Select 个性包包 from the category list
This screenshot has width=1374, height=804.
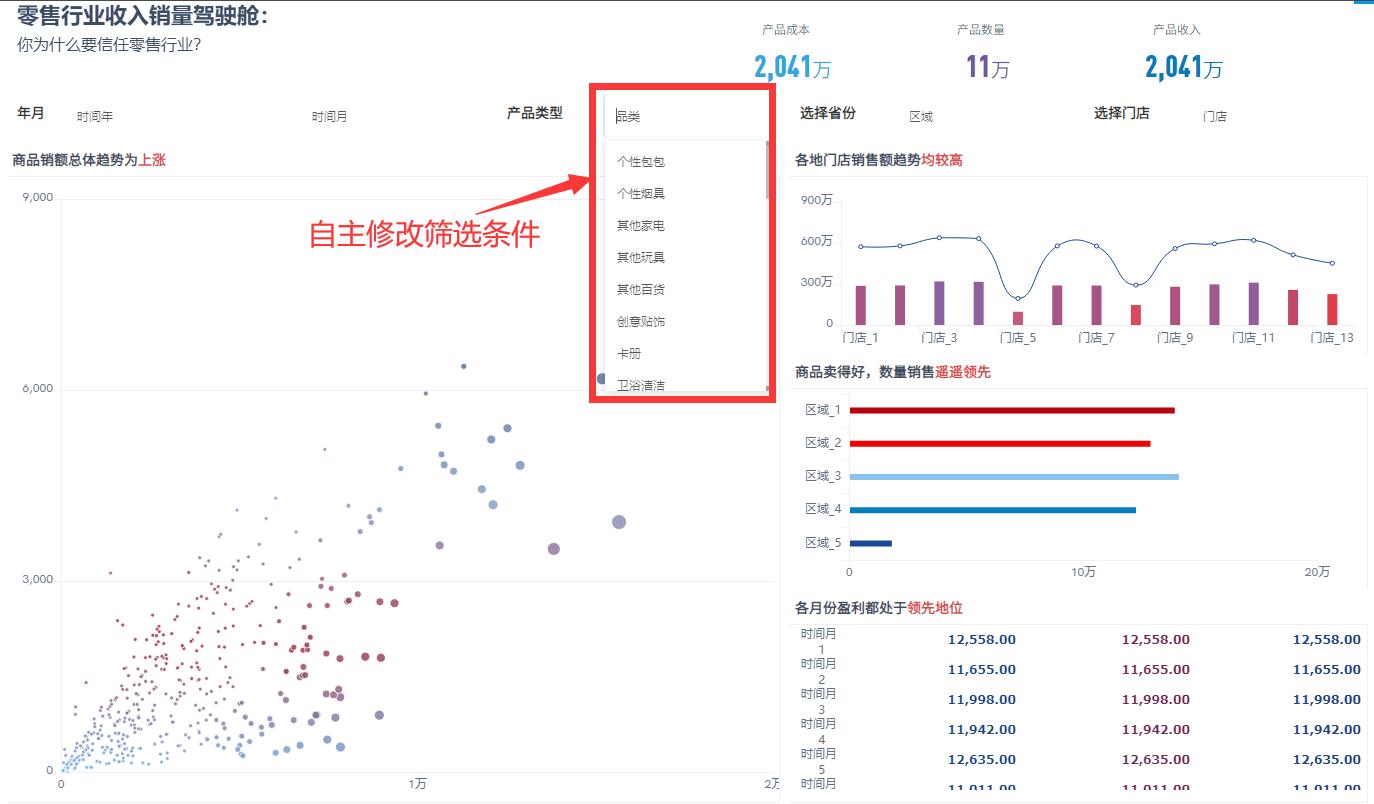pyautogui.click(x=640, y=161)
